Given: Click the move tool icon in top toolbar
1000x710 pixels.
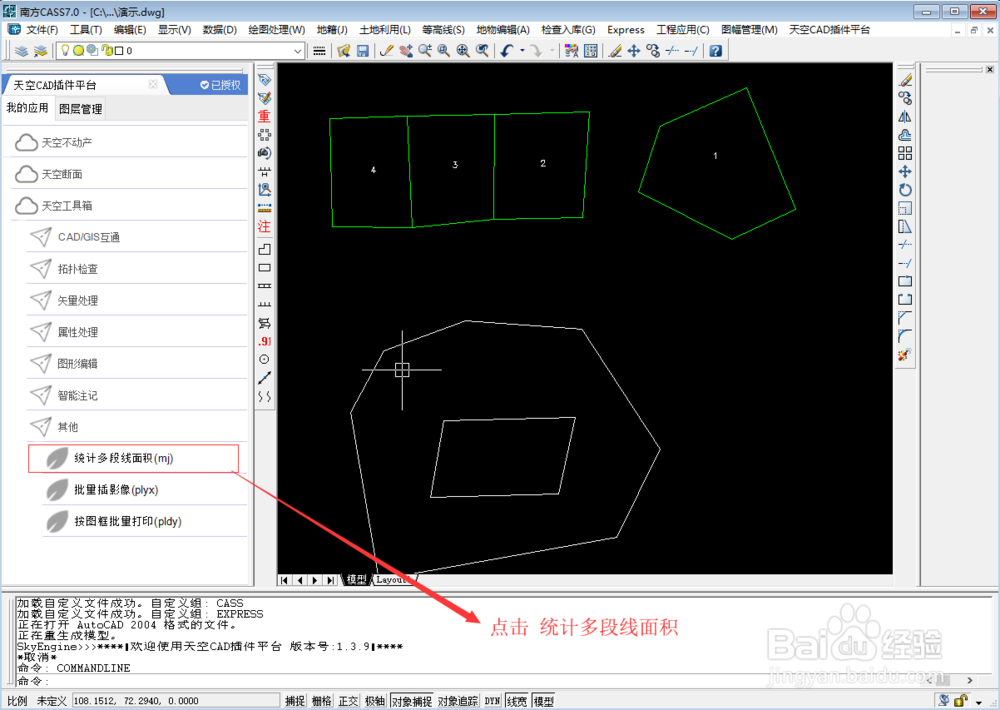Looking at the screenshot, I should [x=633, y=51].
